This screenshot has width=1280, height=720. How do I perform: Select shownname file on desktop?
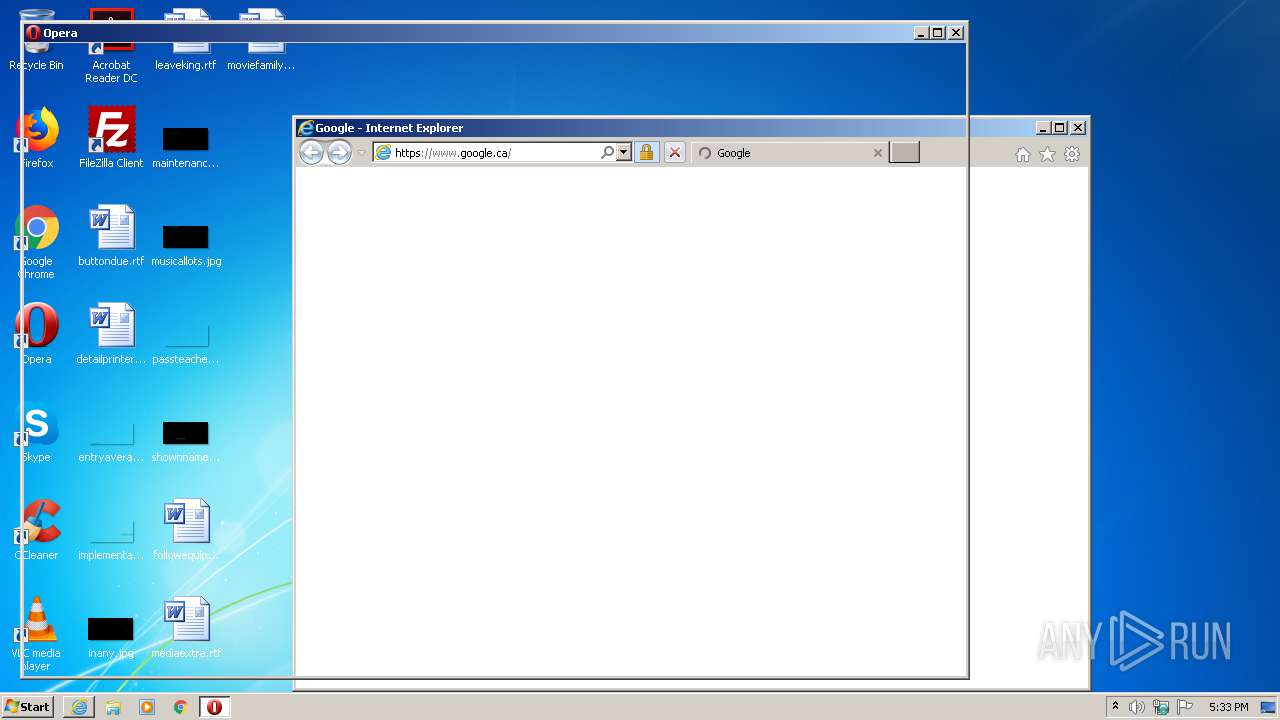pyautogui.click(x=186, y=440)
